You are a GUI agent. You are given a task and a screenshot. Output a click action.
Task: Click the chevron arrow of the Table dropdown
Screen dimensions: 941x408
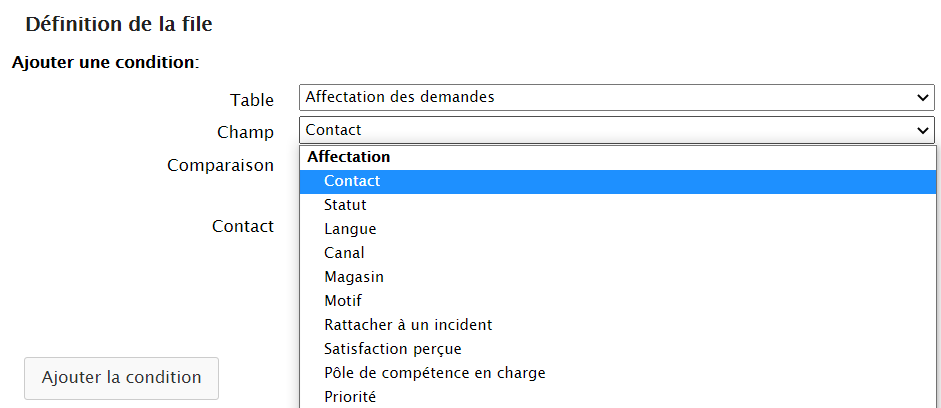[x=922, y=98]
